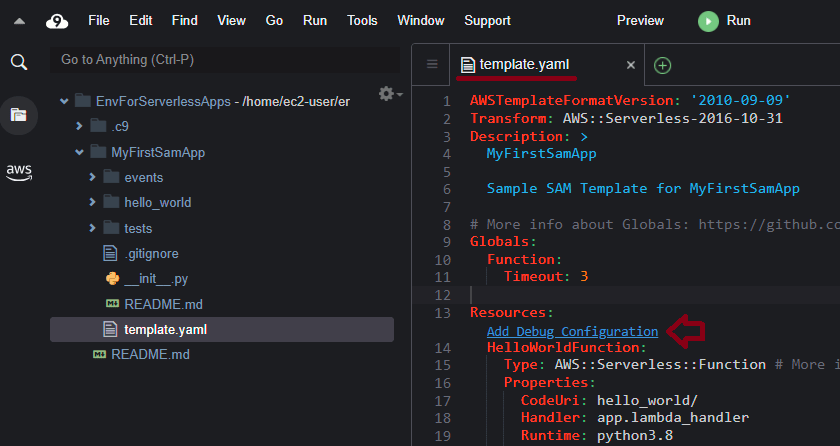Click the events folder icon
Image resolution: width=840 pixels, height=446 pixels.
click(111, 177)
